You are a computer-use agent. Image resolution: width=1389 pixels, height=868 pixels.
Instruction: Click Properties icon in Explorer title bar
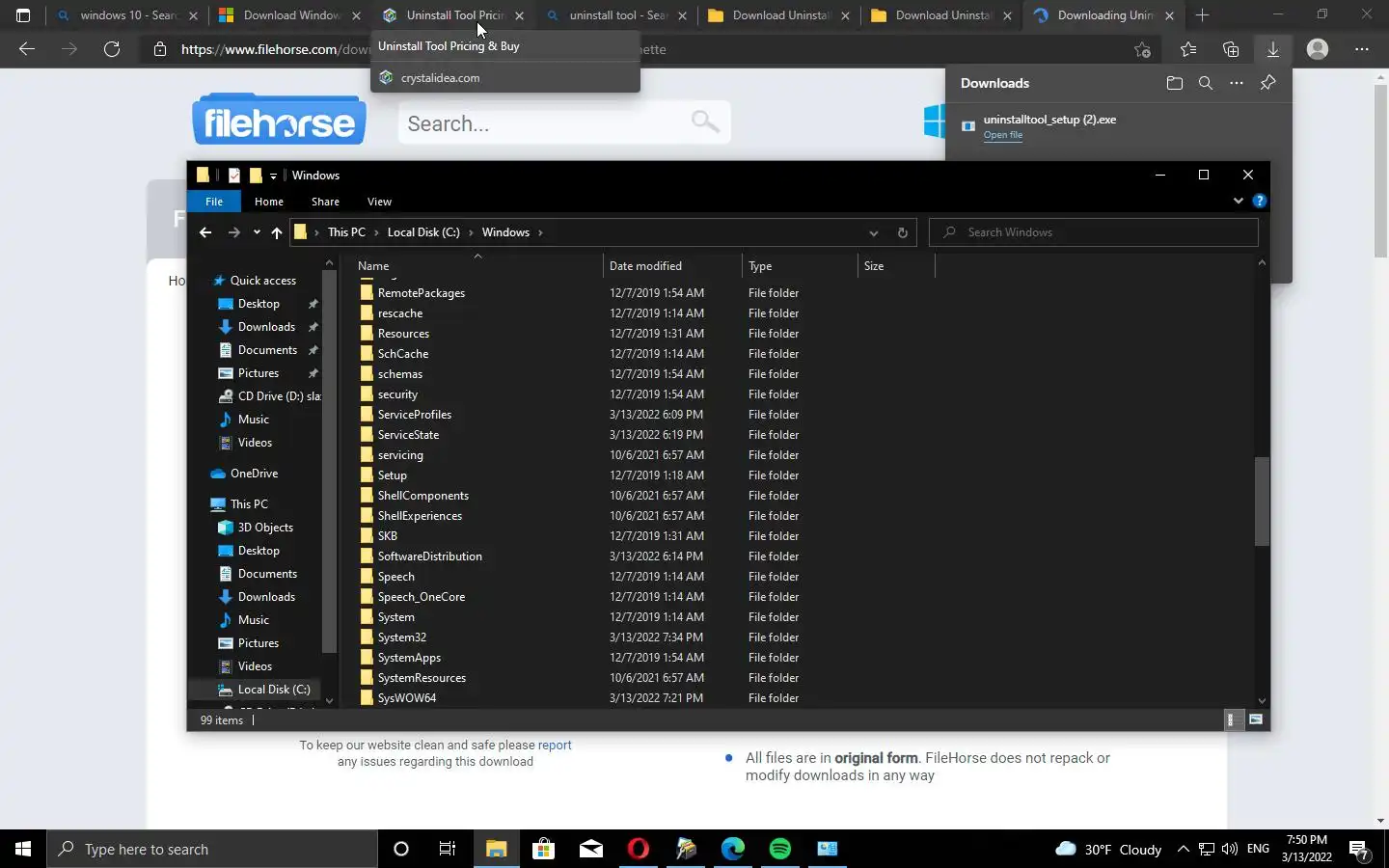pos(233,175)
